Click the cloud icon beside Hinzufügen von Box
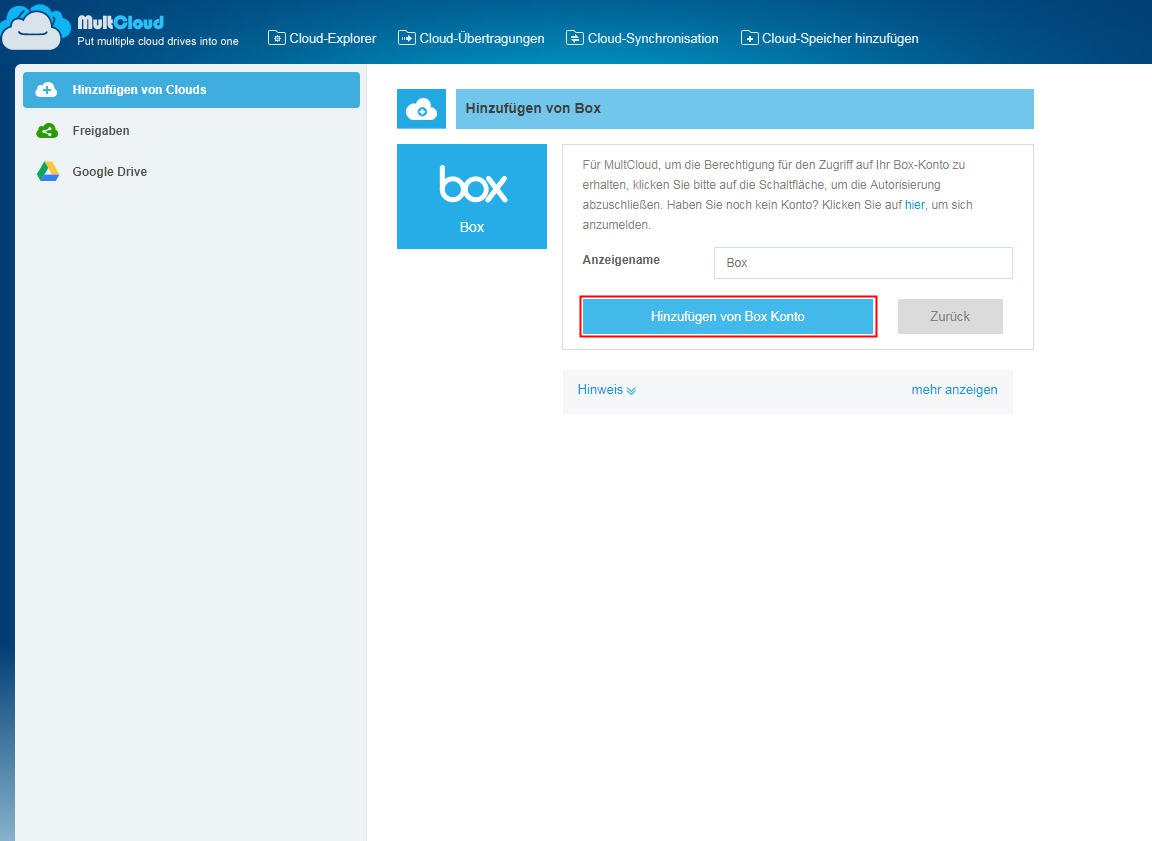The image size is (1152, 841). 421,109
